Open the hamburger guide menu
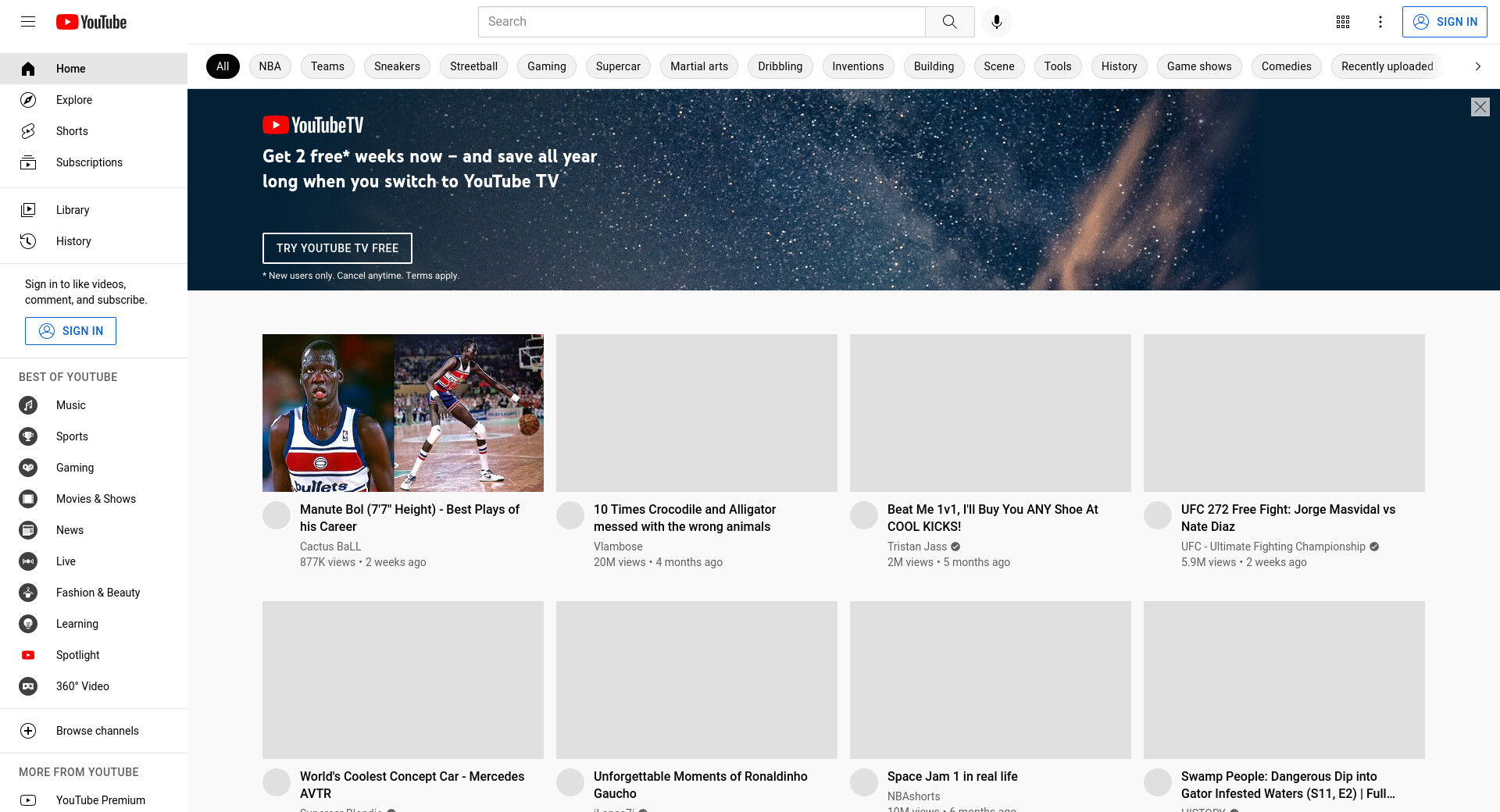The height and width of the screenshot is (812, 1500). [28, 22]
